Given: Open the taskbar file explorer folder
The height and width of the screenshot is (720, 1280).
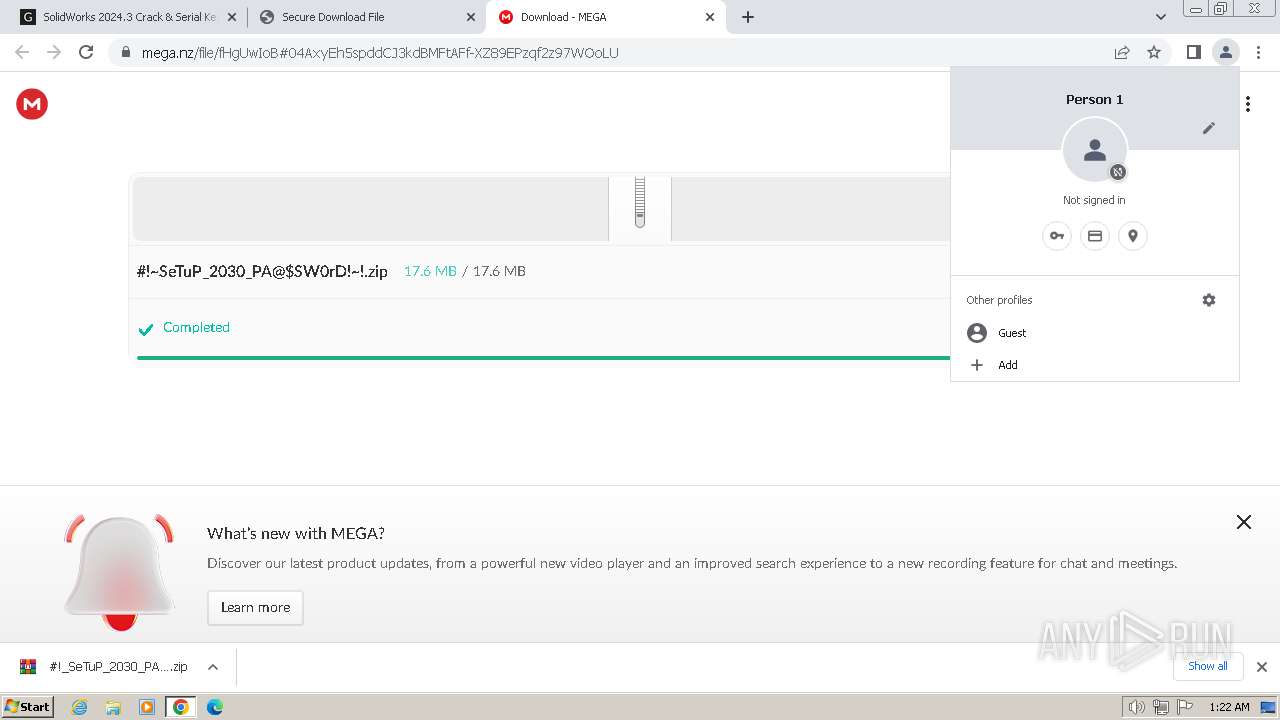Looking at the screenshot, I should coord(113,707).
